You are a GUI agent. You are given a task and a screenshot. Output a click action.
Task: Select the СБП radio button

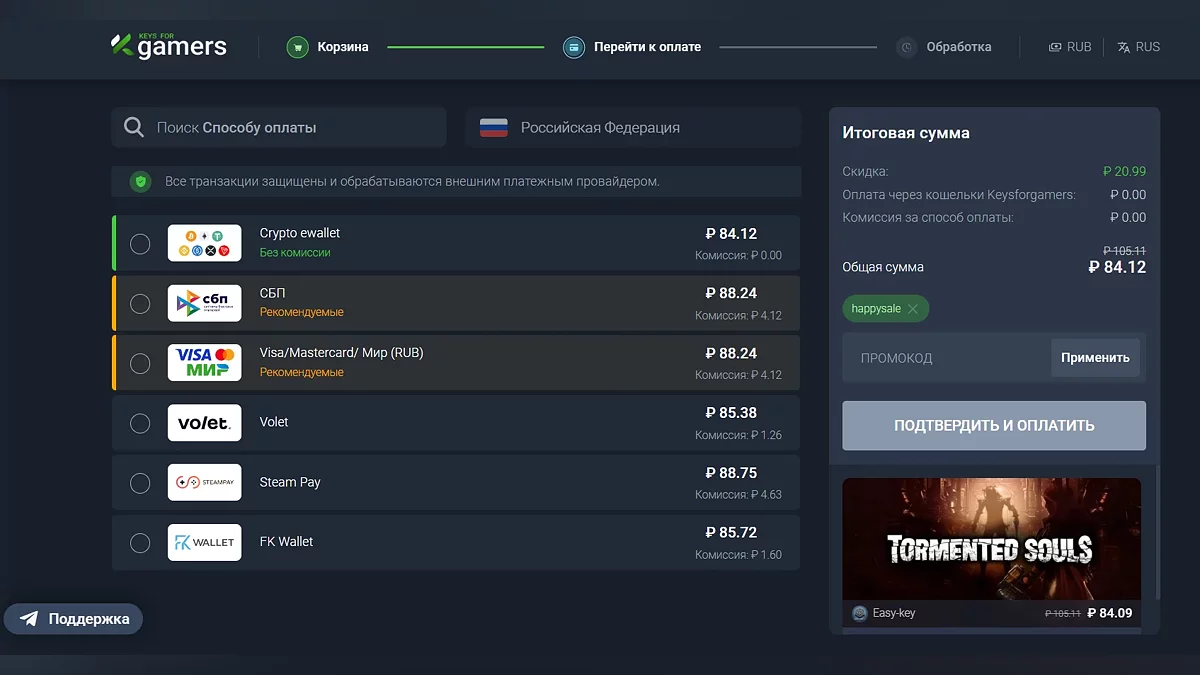click(140, 303)
